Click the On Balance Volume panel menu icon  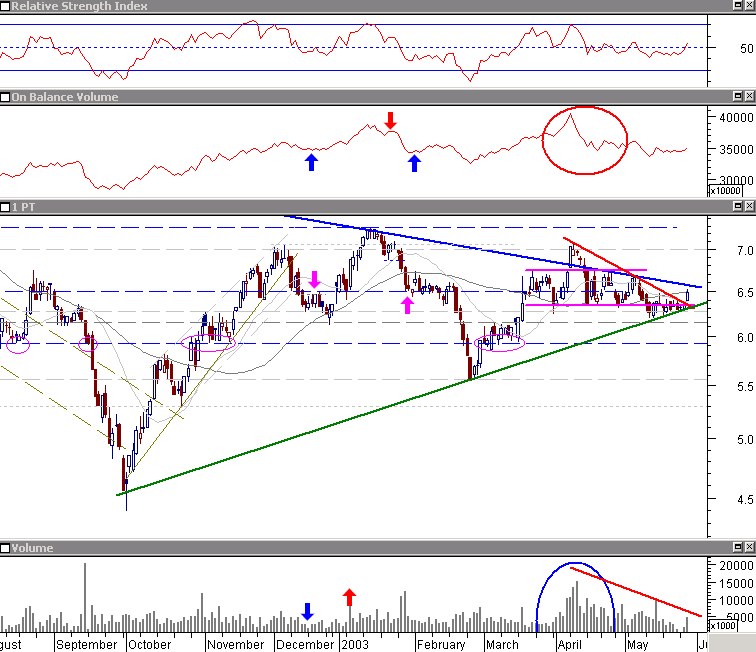5,97
